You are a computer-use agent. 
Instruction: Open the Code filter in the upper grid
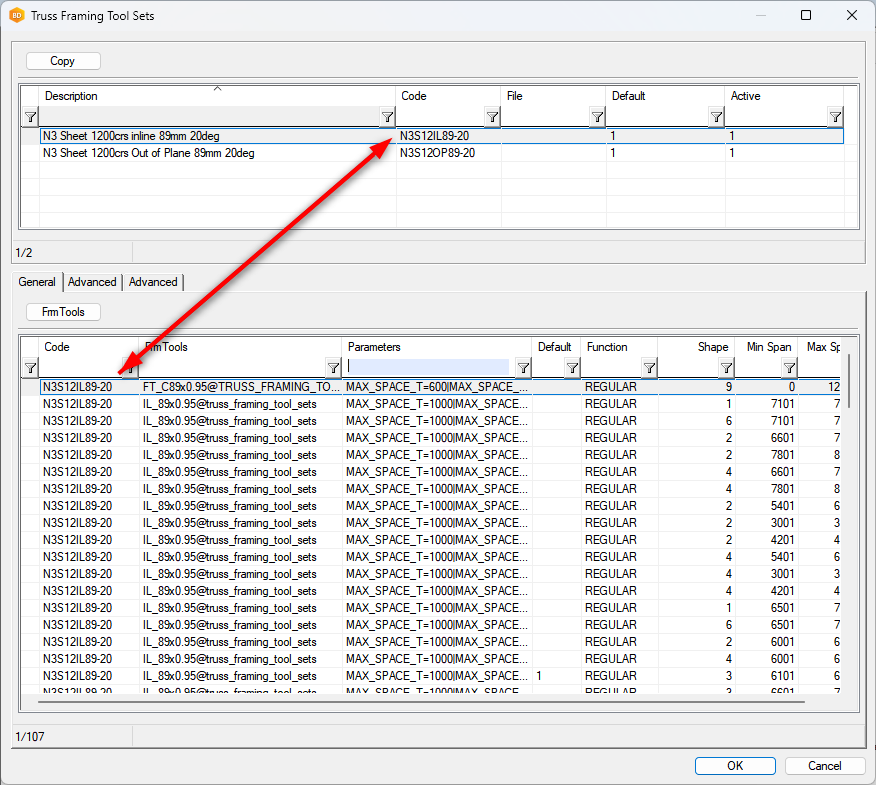pyautogui.click(x=492, y=117)
